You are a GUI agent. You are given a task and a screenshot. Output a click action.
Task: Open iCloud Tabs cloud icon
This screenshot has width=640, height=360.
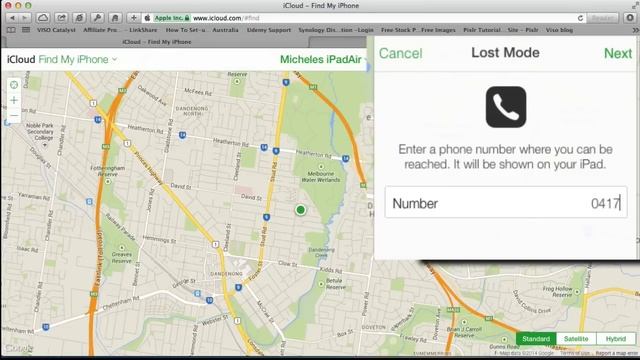(x=43, y=18)
